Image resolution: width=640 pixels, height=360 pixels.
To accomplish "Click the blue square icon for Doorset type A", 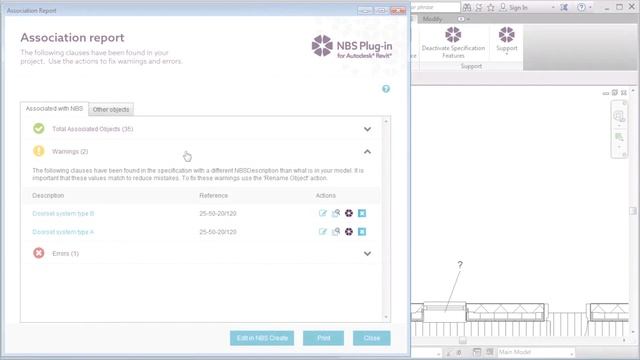I will point(362,231).
